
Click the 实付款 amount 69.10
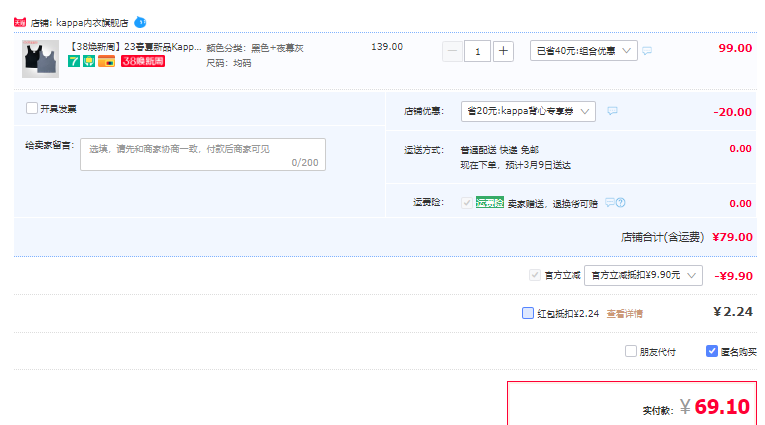point(722,407)
